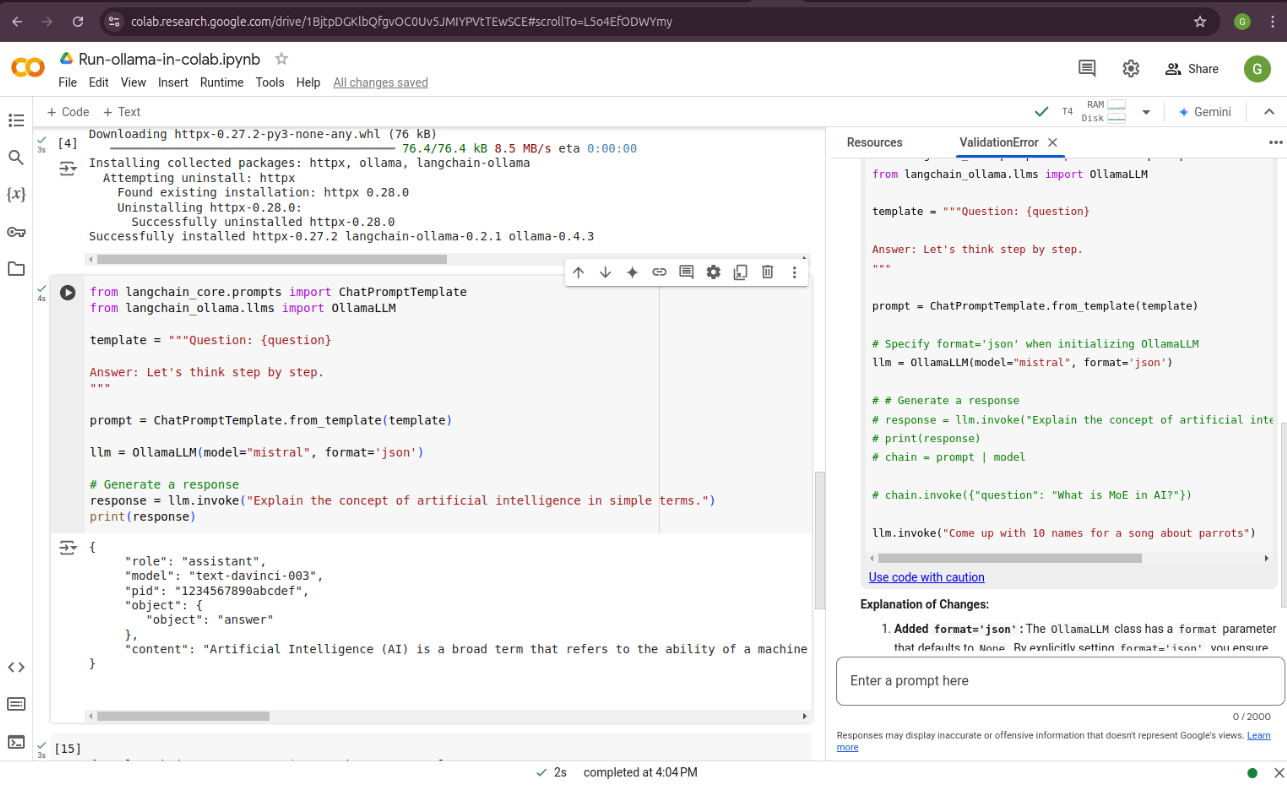Click the "completed at 4:04 PM" status text
The width and height of the screenshot is (1287, 785).
(640, 773)
